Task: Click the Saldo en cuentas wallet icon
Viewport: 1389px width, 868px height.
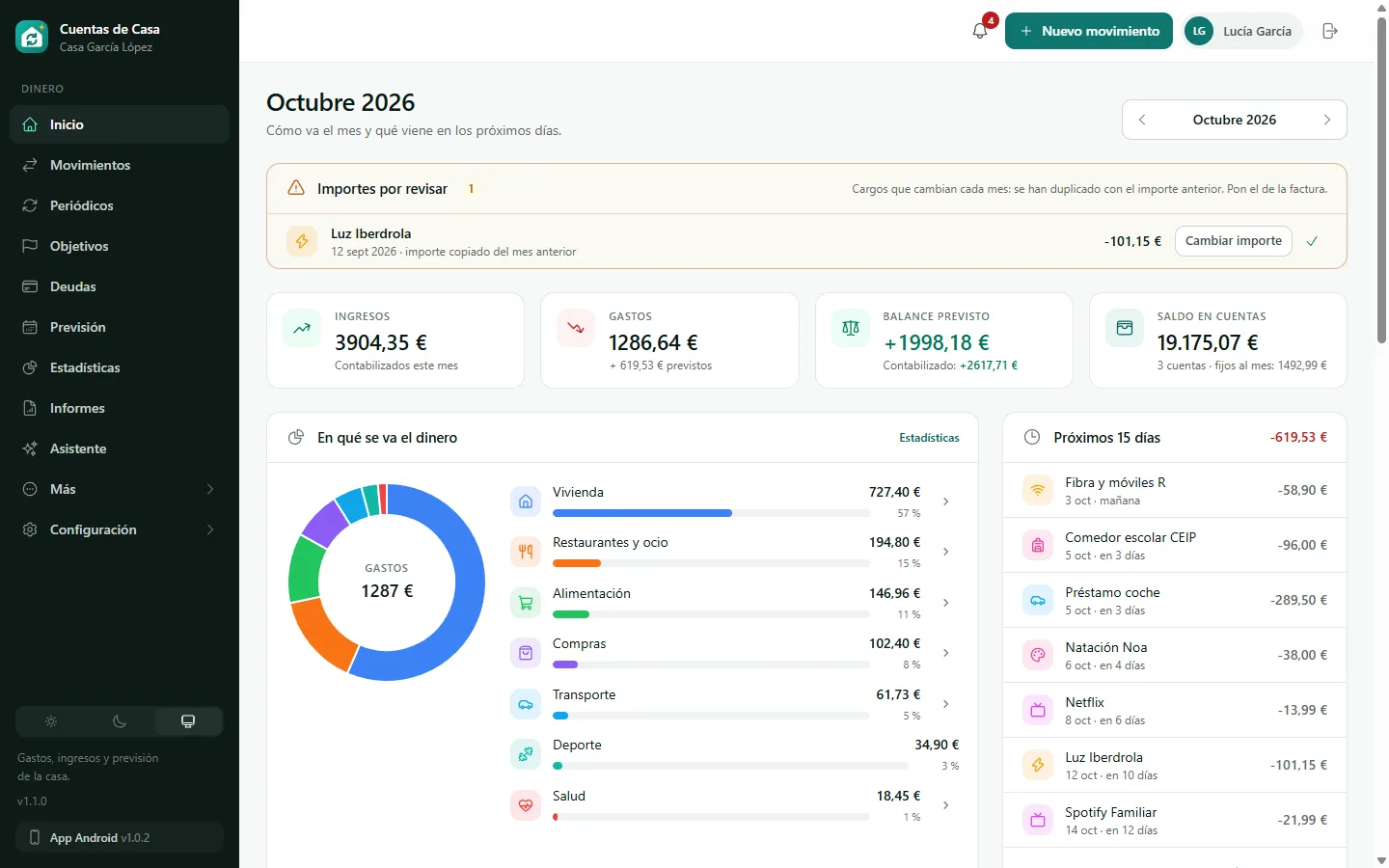Action: click(1124, 328)
